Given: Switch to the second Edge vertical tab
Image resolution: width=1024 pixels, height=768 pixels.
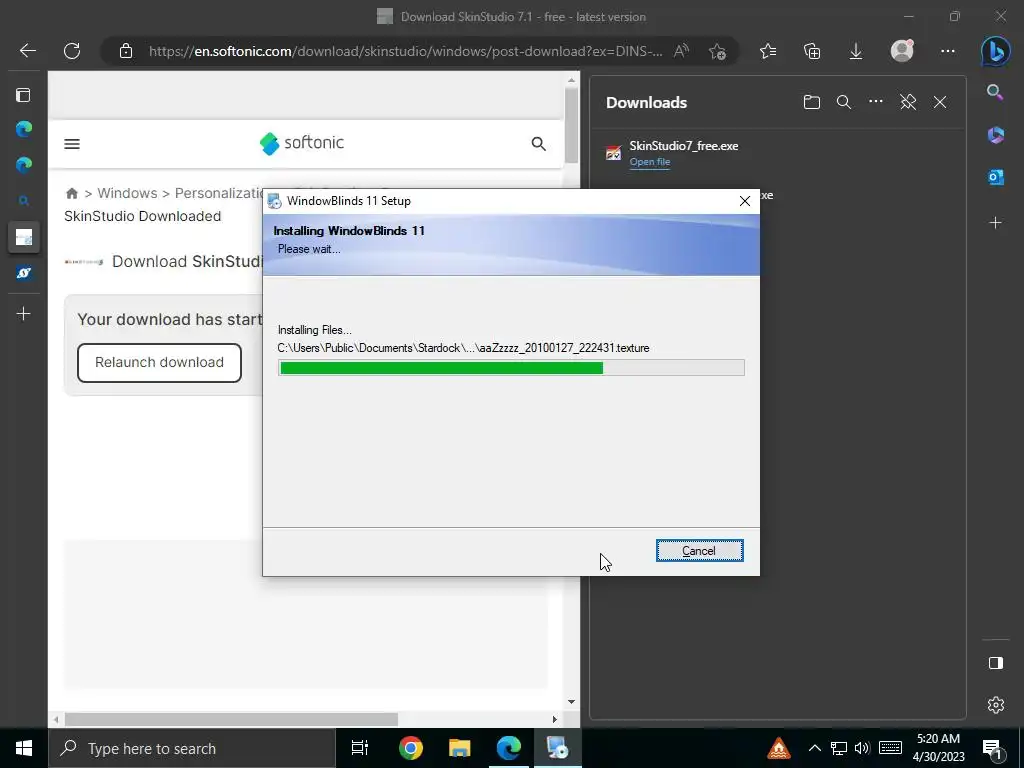Looking at the screenshot, I should (x=24, y=165).
